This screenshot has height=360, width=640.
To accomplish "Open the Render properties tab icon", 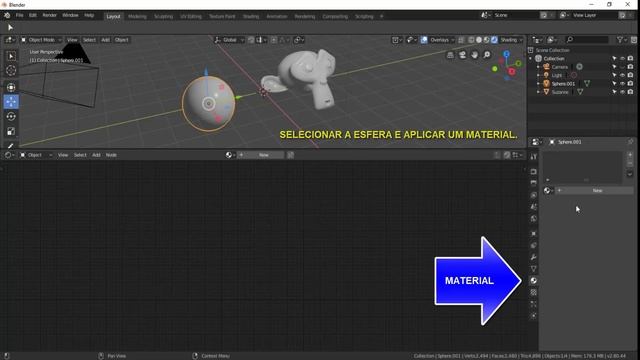I will [x=533, y=172].
